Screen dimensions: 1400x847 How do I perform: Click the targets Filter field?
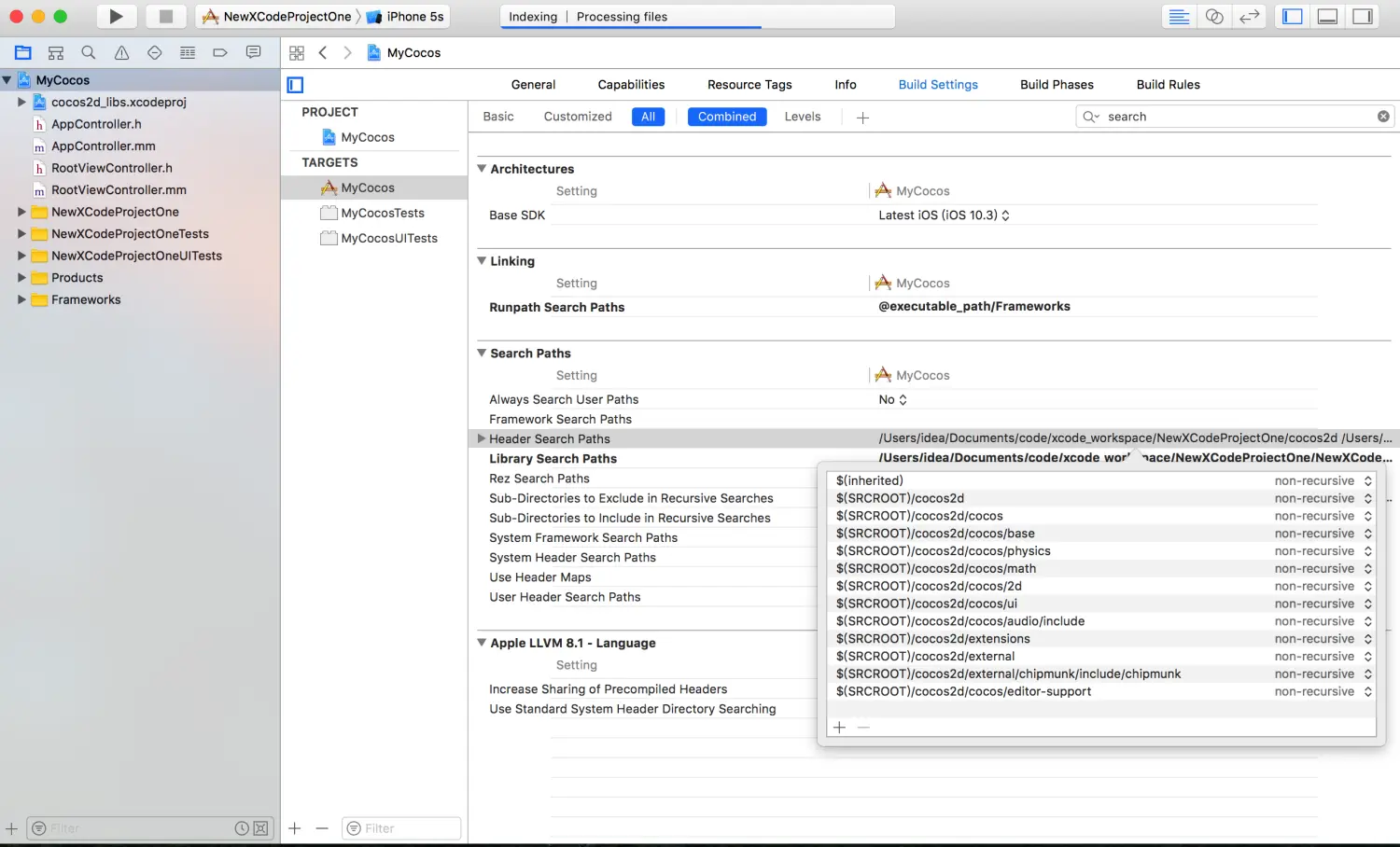[x=401, y=828]
